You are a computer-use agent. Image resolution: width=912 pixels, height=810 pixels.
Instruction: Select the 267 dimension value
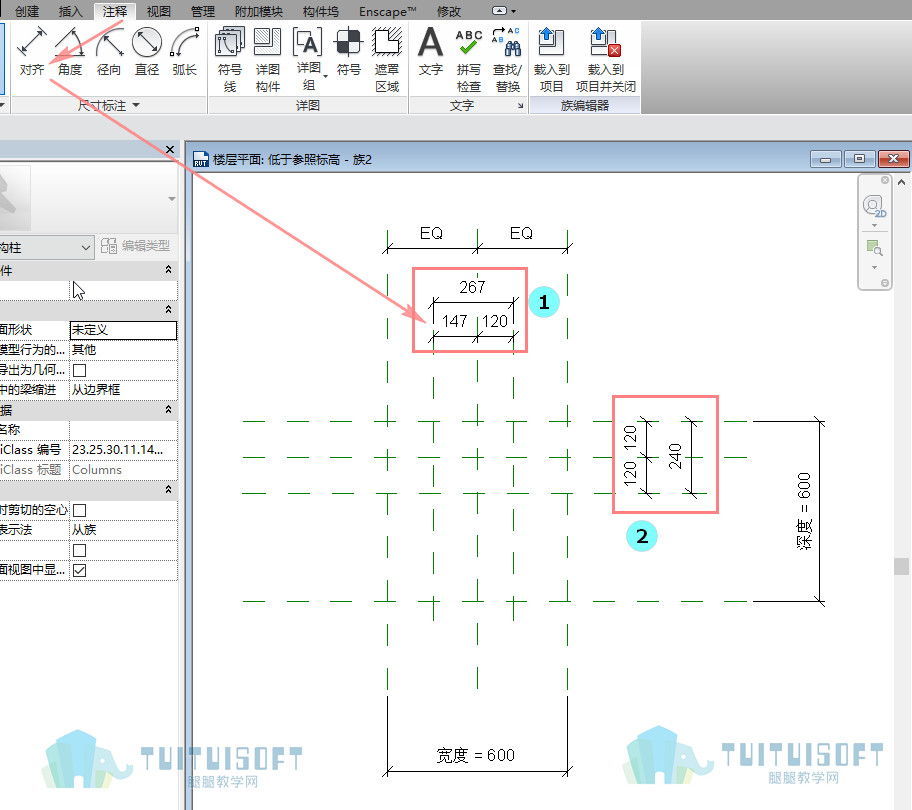point(472,287)
